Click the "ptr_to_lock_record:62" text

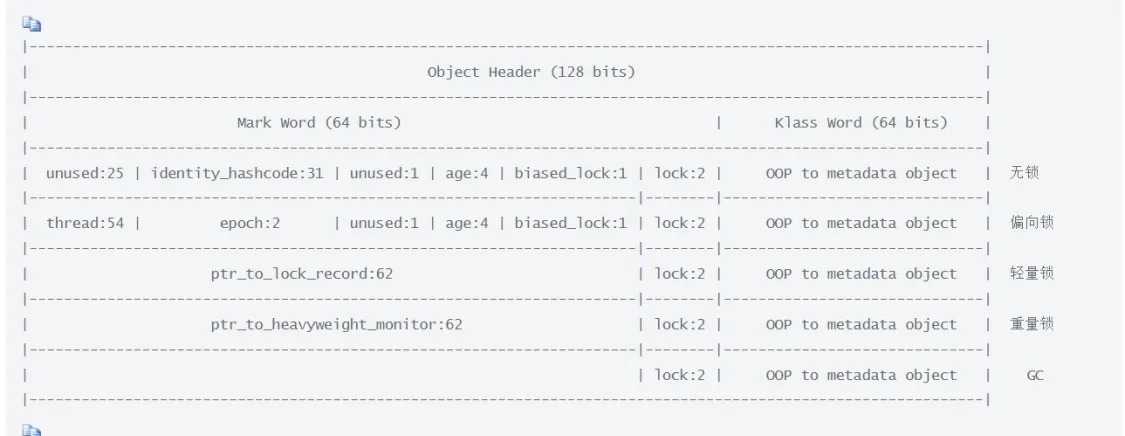click(301, 274)
